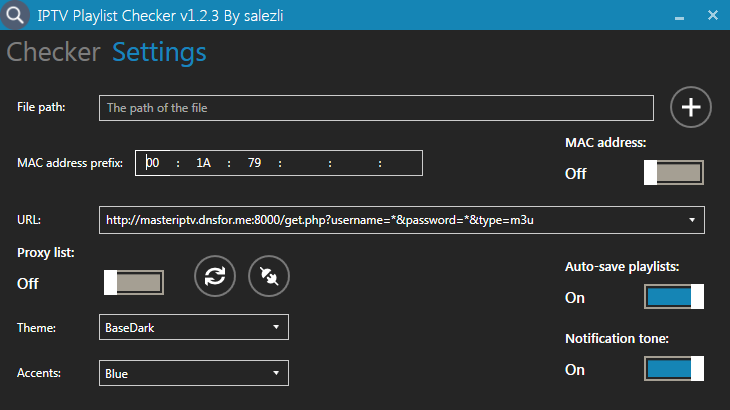Open the Theme dropdown showing BaseDark
730x410 pixels.
coord(194,327)
